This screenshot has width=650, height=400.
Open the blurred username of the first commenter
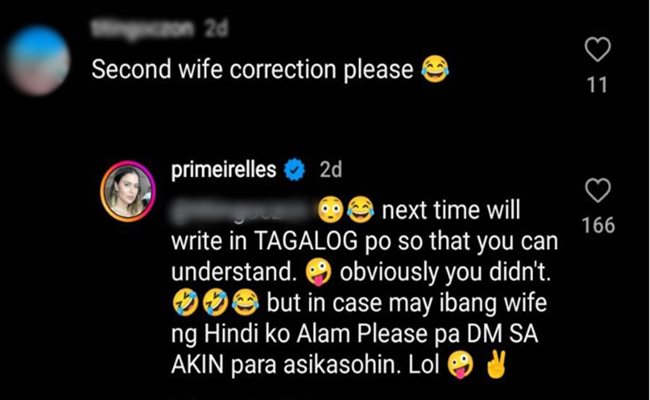pyautogui.click(x=142, y=29)
